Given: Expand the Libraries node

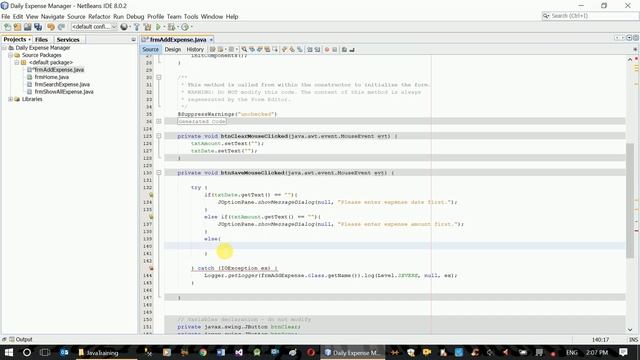Looking at the screenshot, I should tap(11, 99).
